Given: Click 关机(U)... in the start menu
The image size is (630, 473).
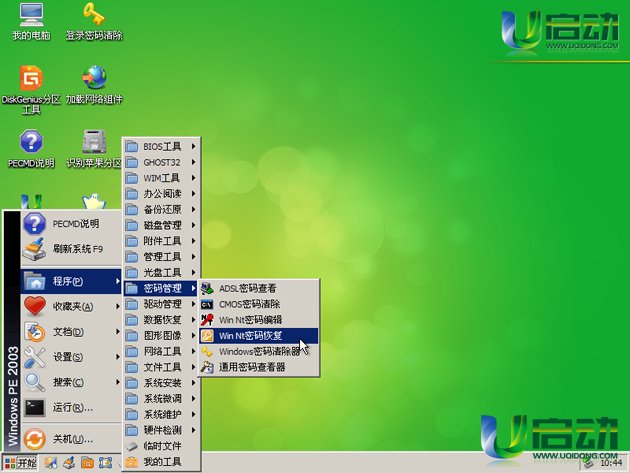Looking at the screenshot, I should pos(71,439).
